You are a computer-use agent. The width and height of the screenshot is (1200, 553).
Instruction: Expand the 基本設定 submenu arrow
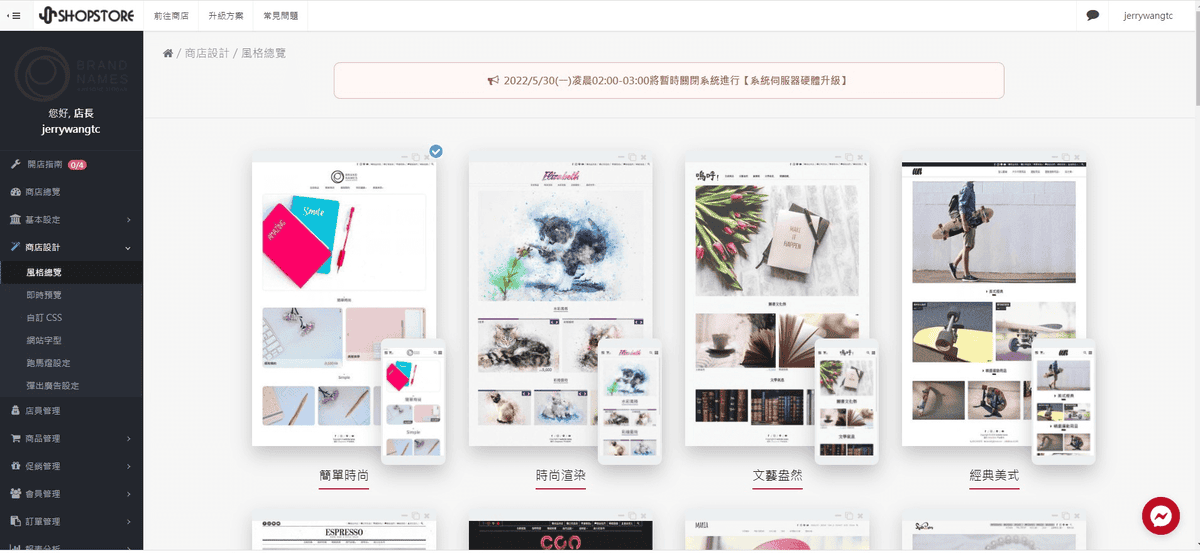click(129, 220)
